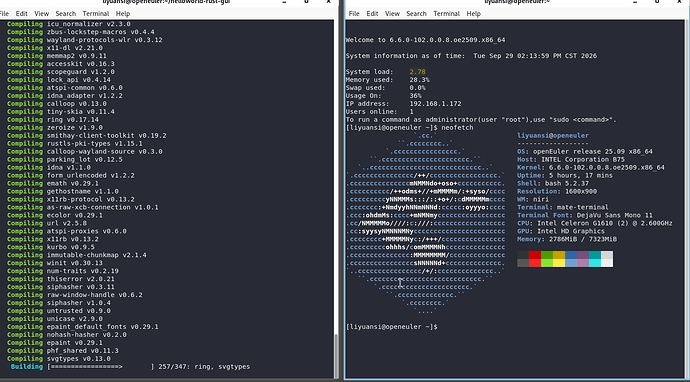The width and height of the screenshot is (690, 382).
Task: Click 'tiny-skia v0.11.4' line
Action: click(x=61, y=112)
